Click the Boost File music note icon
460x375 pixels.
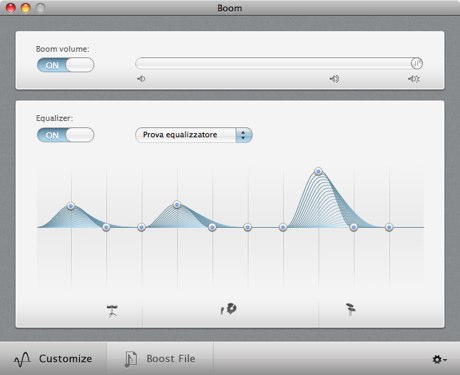pyautogui.click(x=131, y=359)
